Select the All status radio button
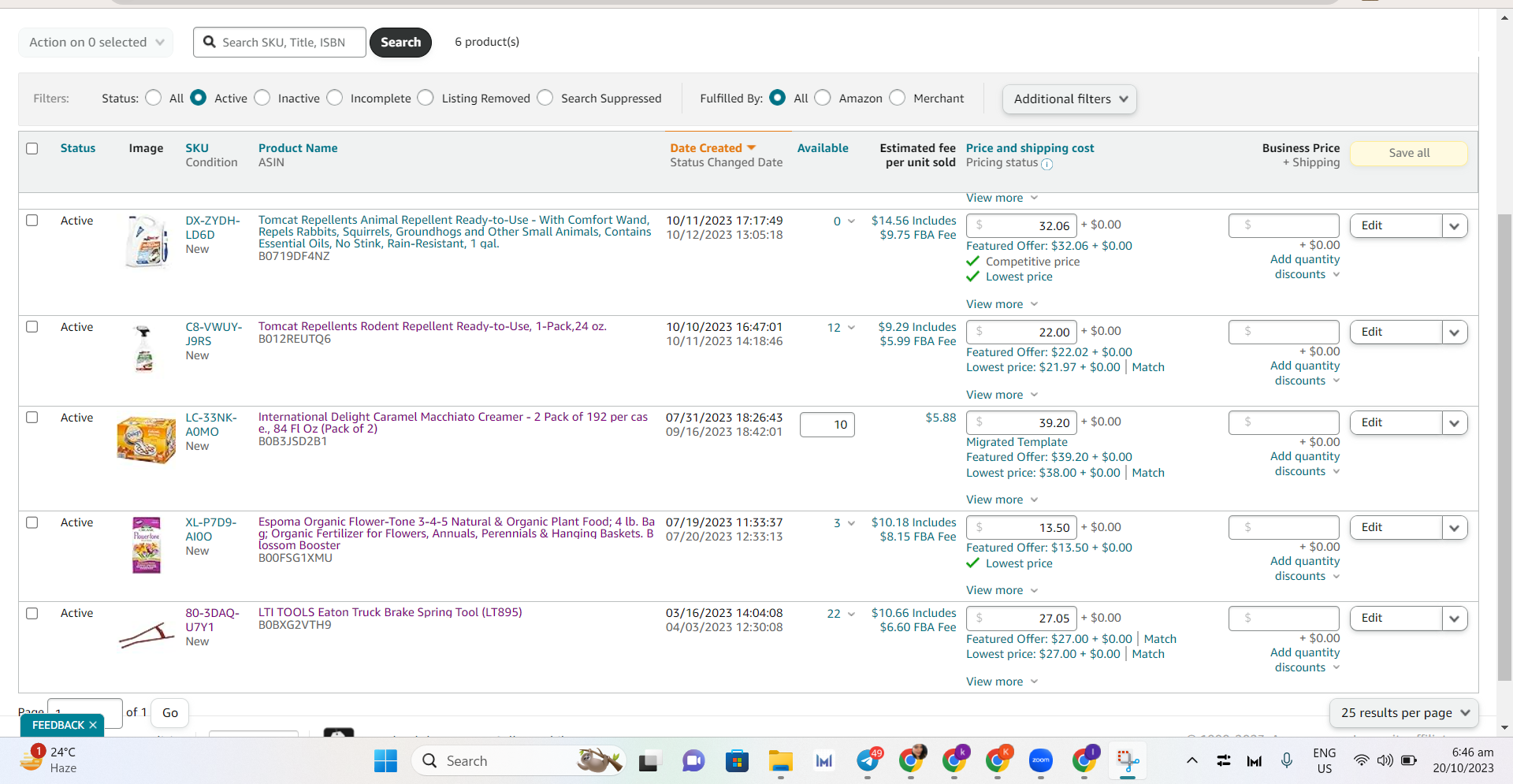 (154, 98)
